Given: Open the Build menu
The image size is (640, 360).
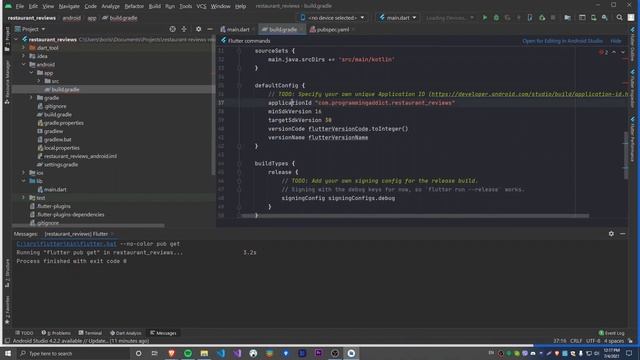Looking at the screenshot, I should 155,6.
